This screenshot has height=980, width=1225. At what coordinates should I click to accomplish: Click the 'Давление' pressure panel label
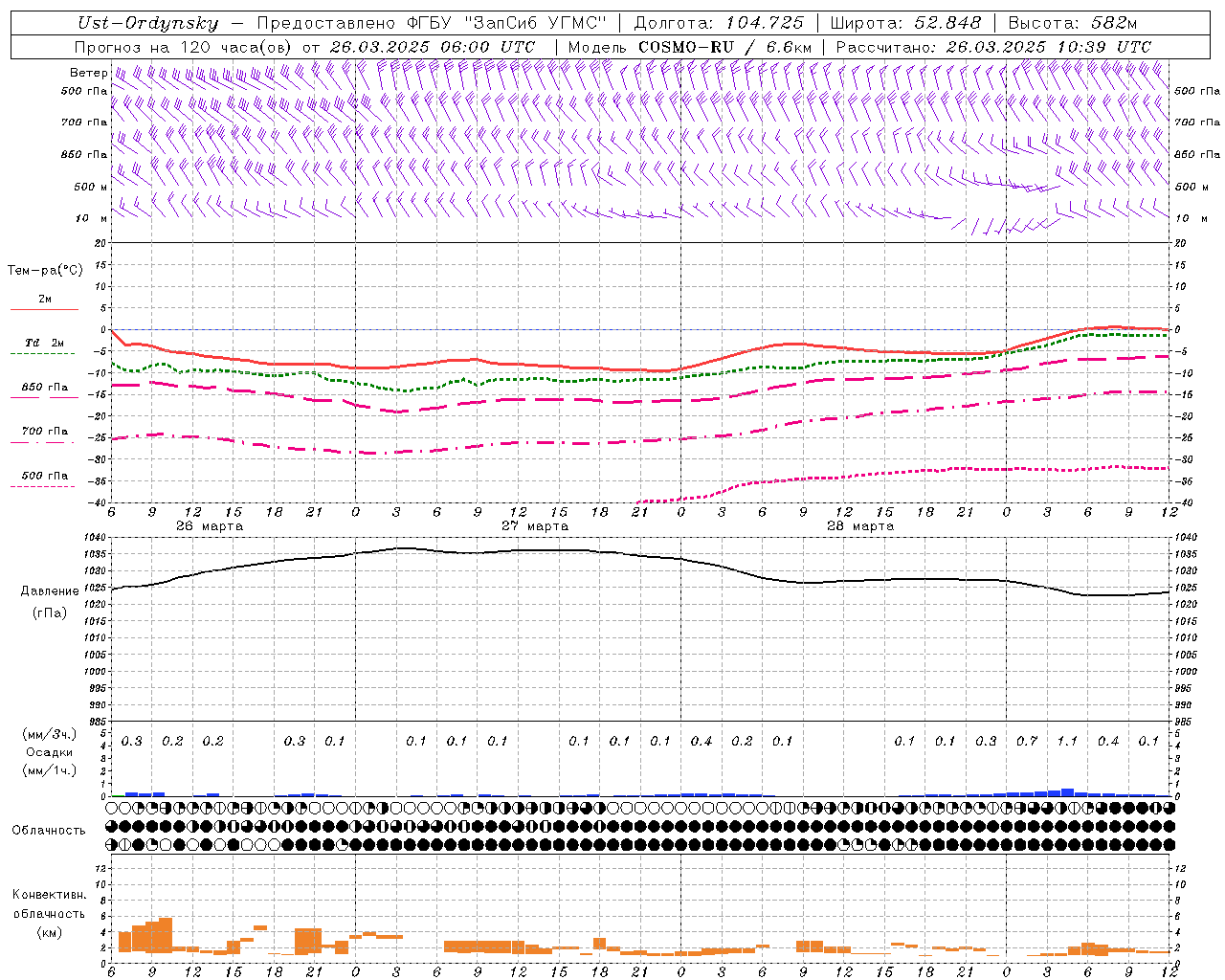click(x=50, y=591)
